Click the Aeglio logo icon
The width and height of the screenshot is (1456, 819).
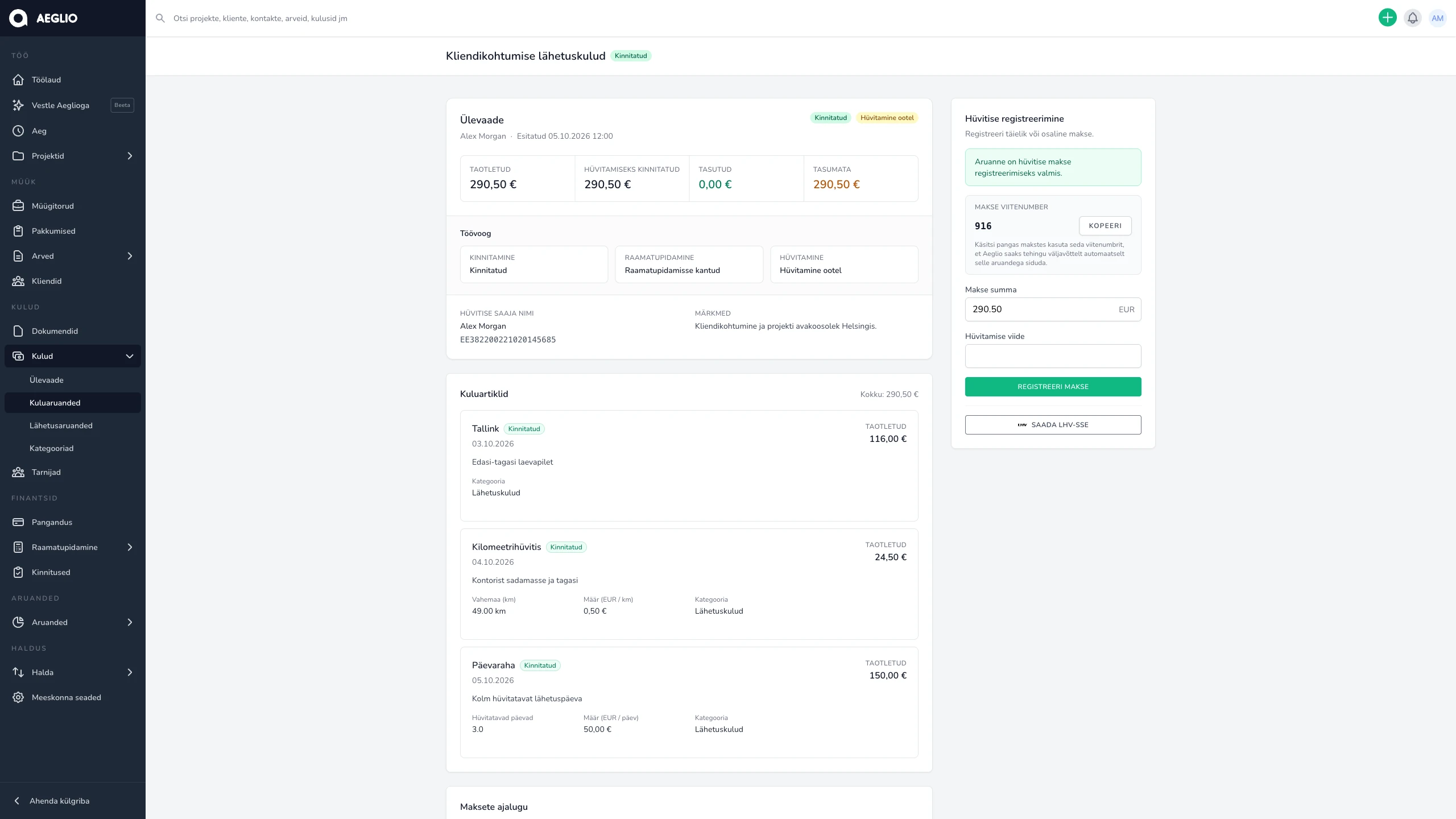[18, 18]
